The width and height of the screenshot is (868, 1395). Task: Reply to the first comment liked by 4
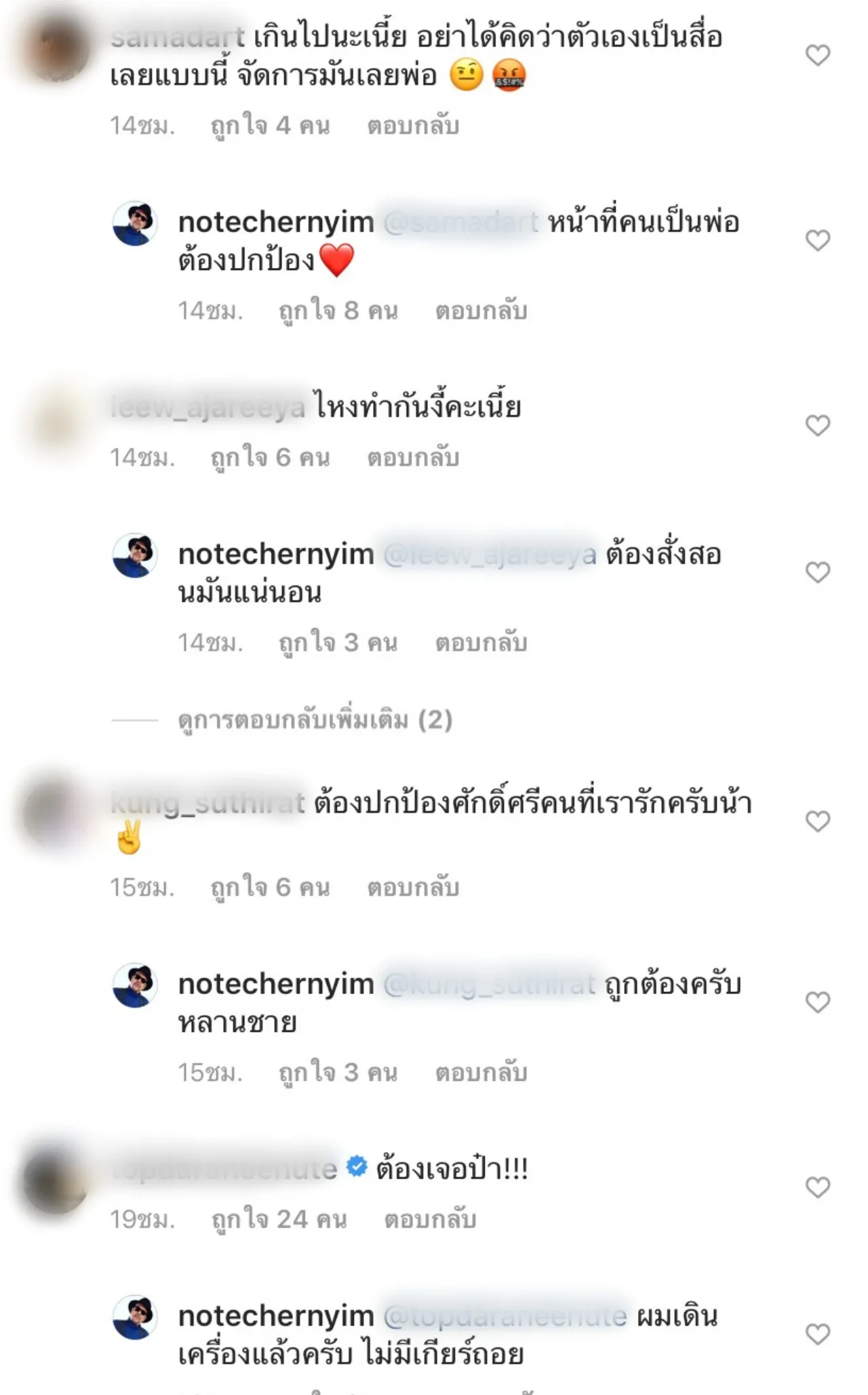tap(413, 126)
